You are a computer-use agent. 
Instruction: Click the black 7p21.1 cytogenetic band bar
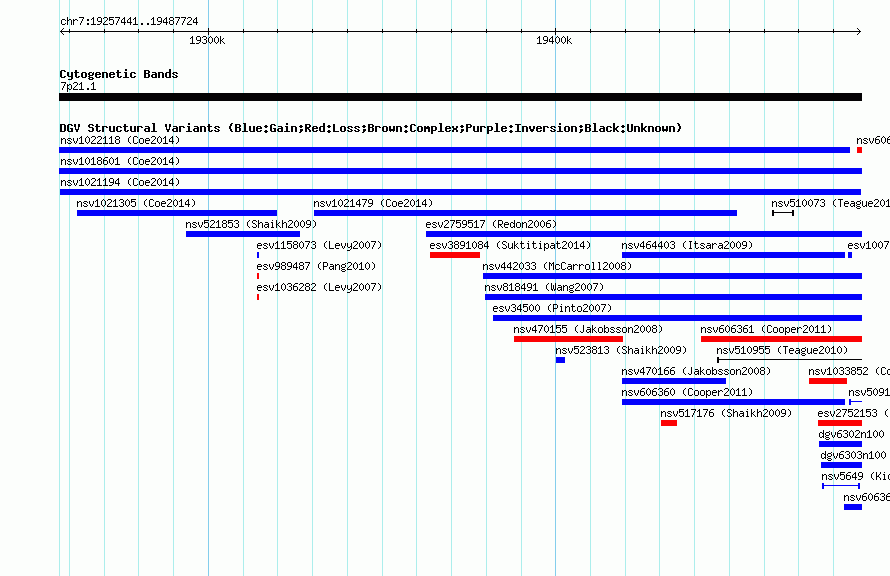[x=460, y=98]
